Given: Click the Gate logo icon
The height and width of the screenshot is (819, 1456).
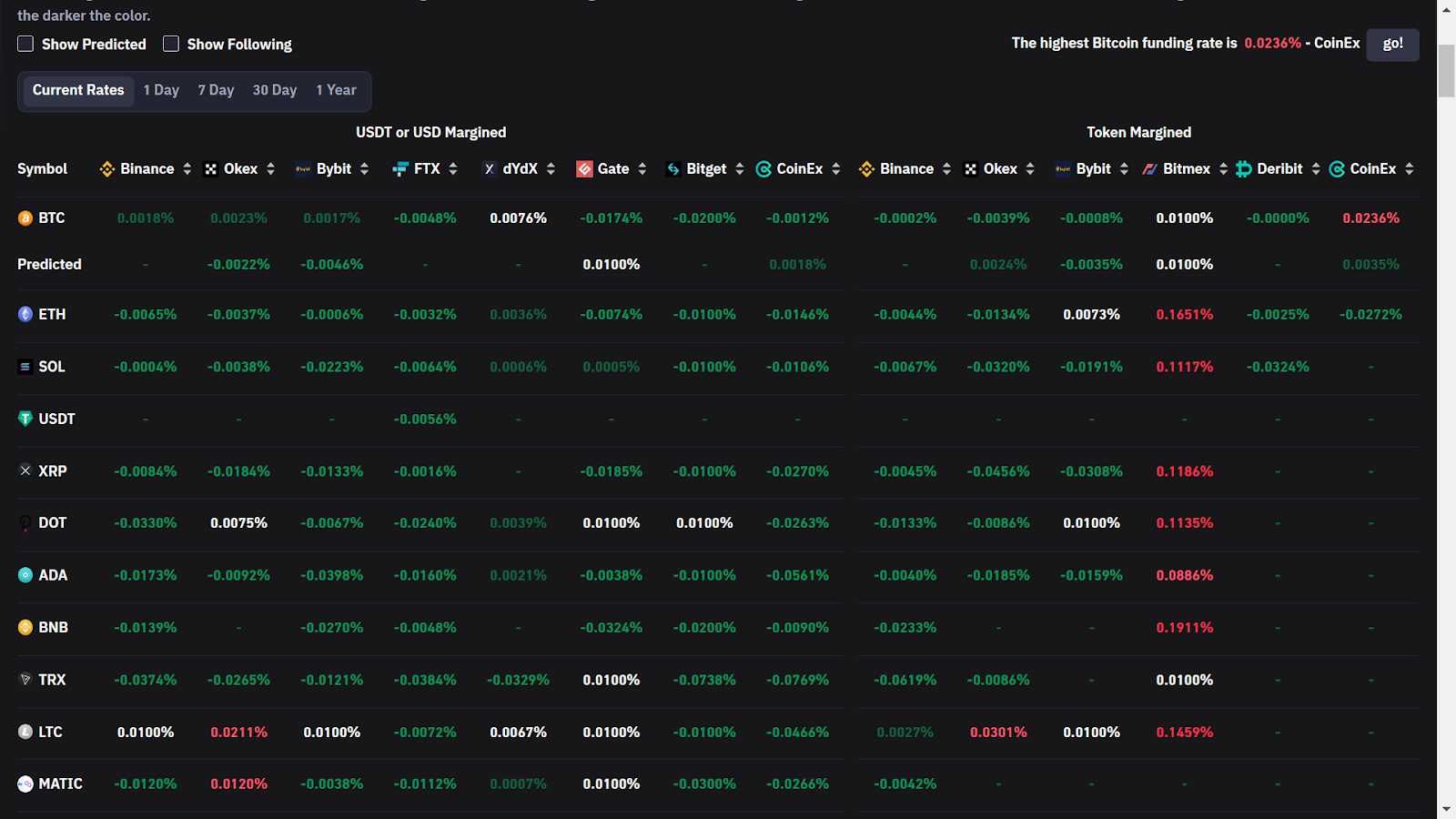Looking at the screenshot, I should [584, 169].
